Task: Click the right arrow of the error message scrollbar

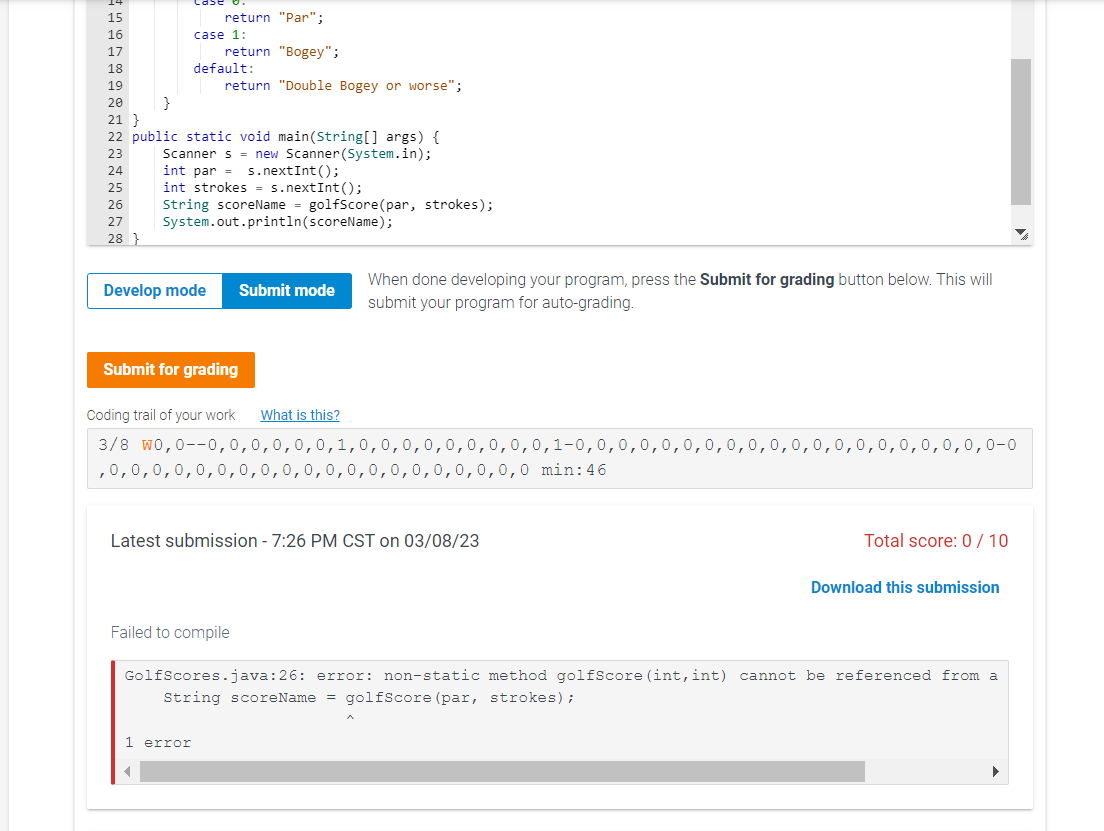Action: click(x=995, y=771)
